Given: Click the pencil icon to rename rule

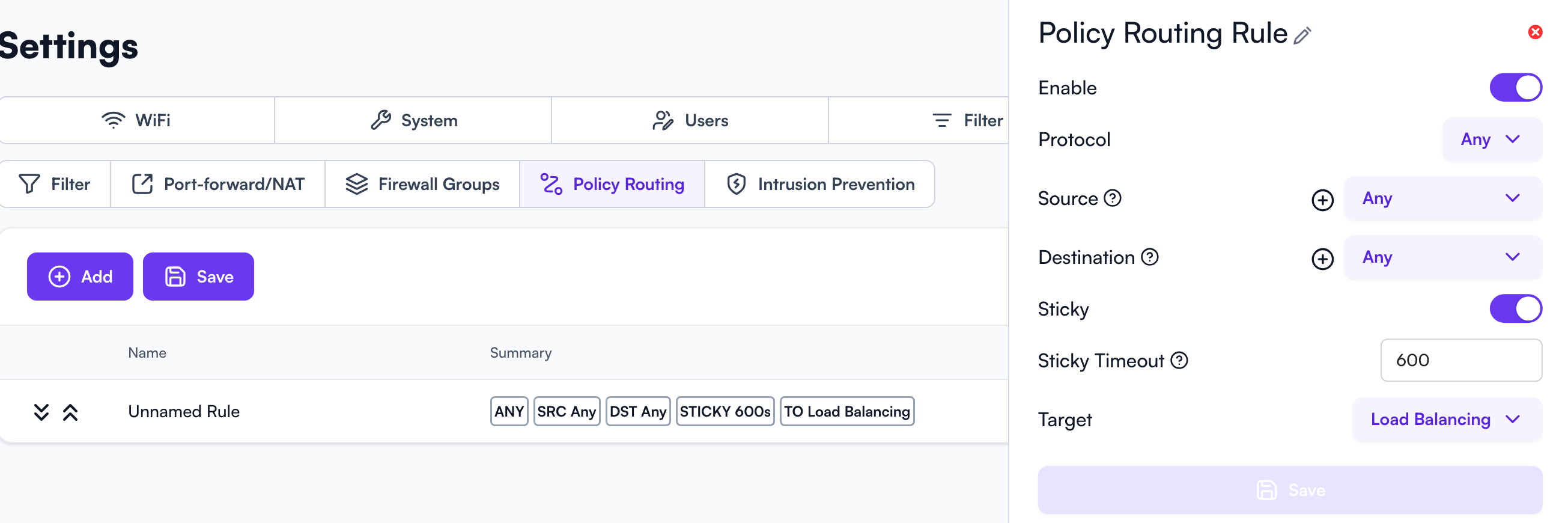Looking at the screenshot, I should (1302, 35).
